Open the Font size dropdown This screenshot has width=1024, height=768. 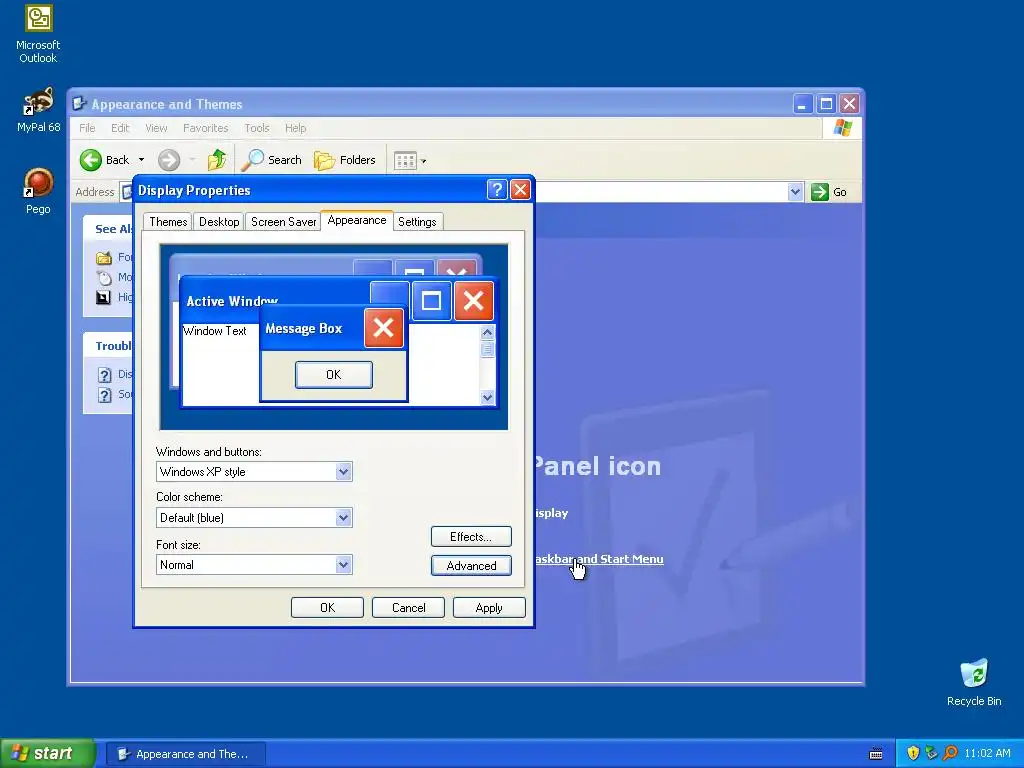click(344, 565)
